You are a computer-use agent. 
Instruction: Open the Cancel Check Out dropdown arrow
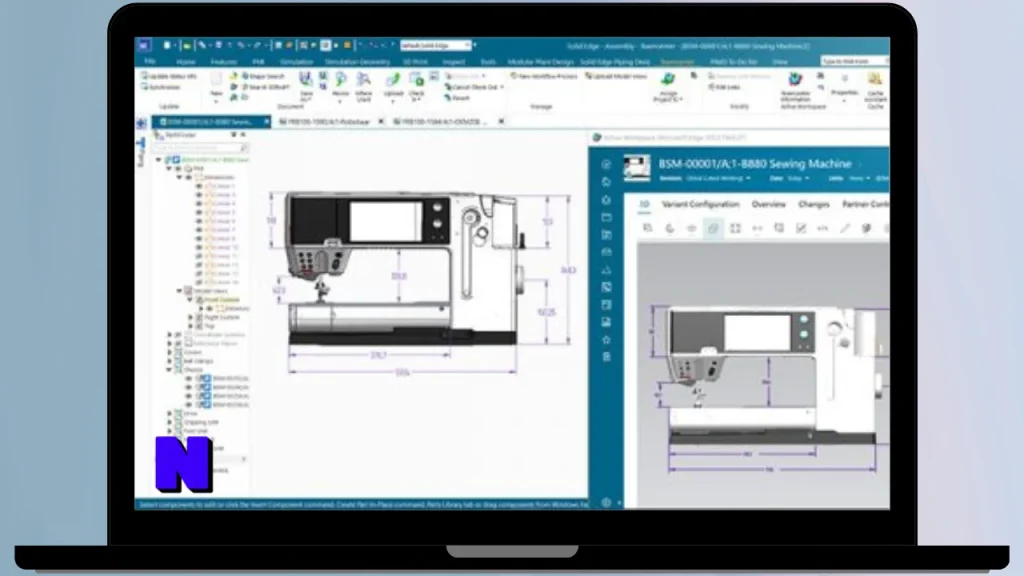(x=502, y=87)
